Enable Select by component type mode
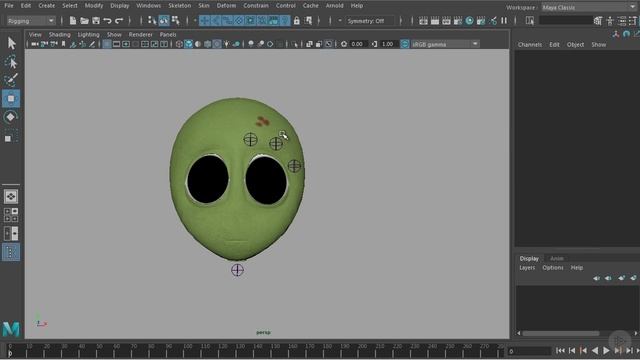Image resolution: width=640 pixels, height=360 pixels. (x=176, y=20)
